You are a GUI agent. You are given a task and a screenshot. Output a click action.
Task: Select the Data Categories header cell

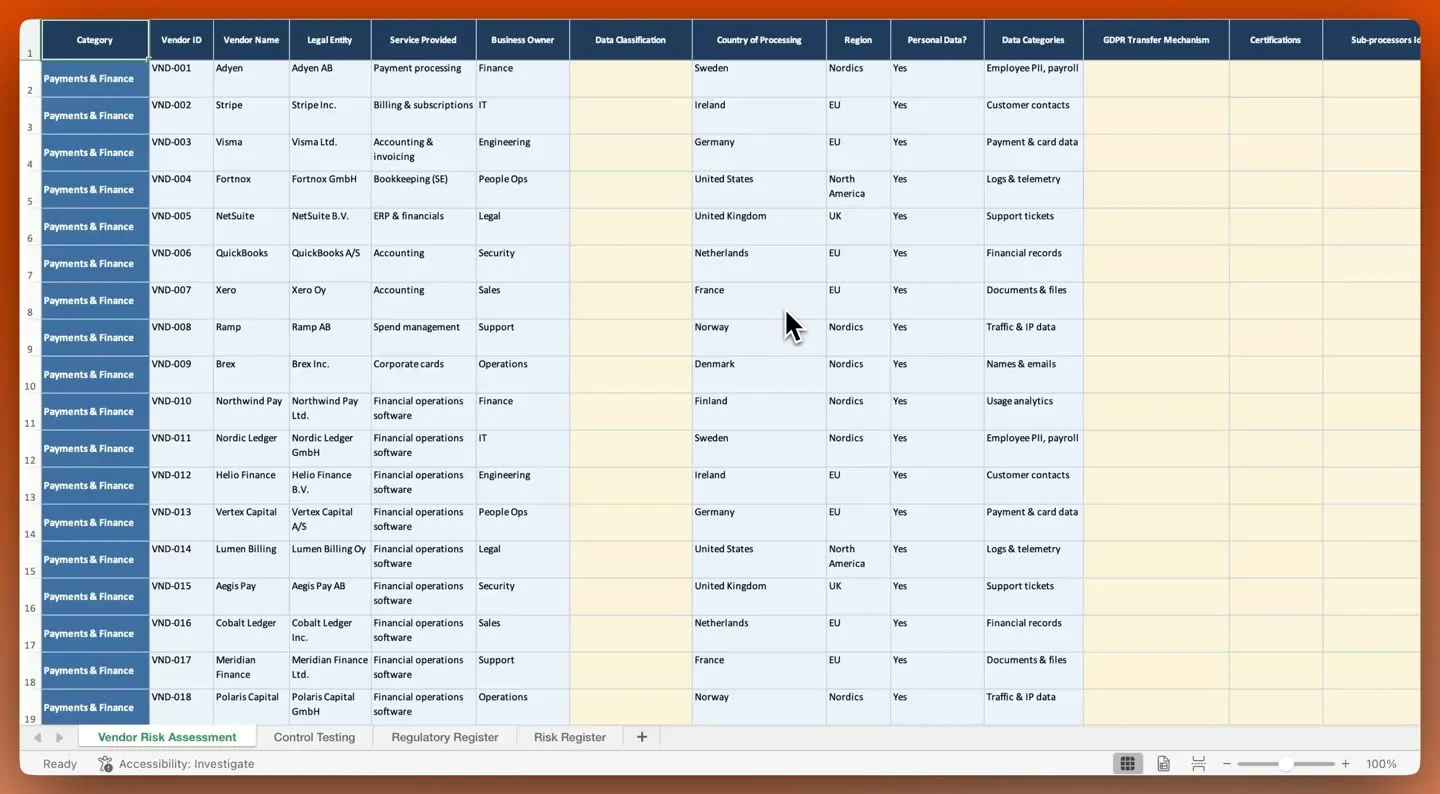(1033, 40)
